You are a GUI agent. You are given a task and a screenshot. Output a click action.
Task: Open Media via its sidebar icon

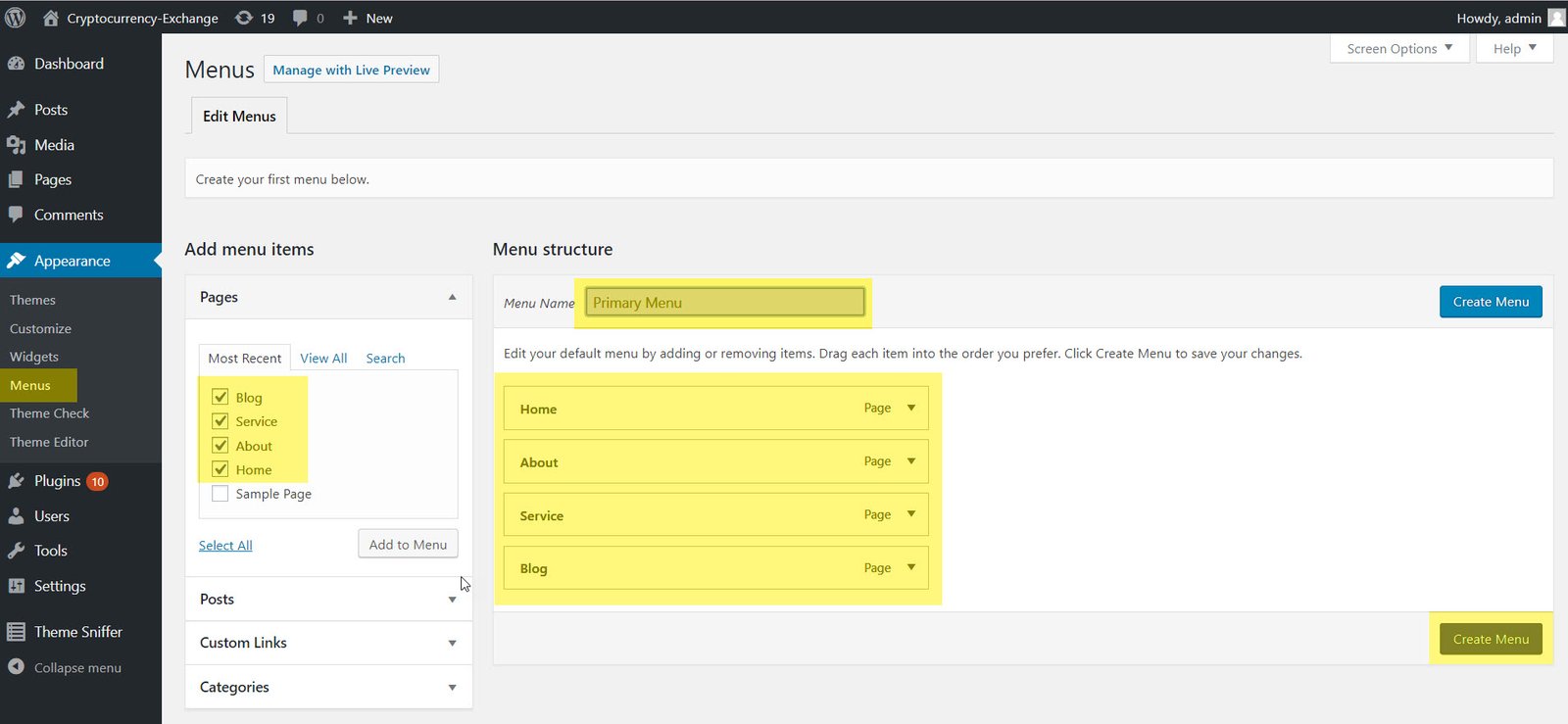pyautogui.click(x=16, y=145)
